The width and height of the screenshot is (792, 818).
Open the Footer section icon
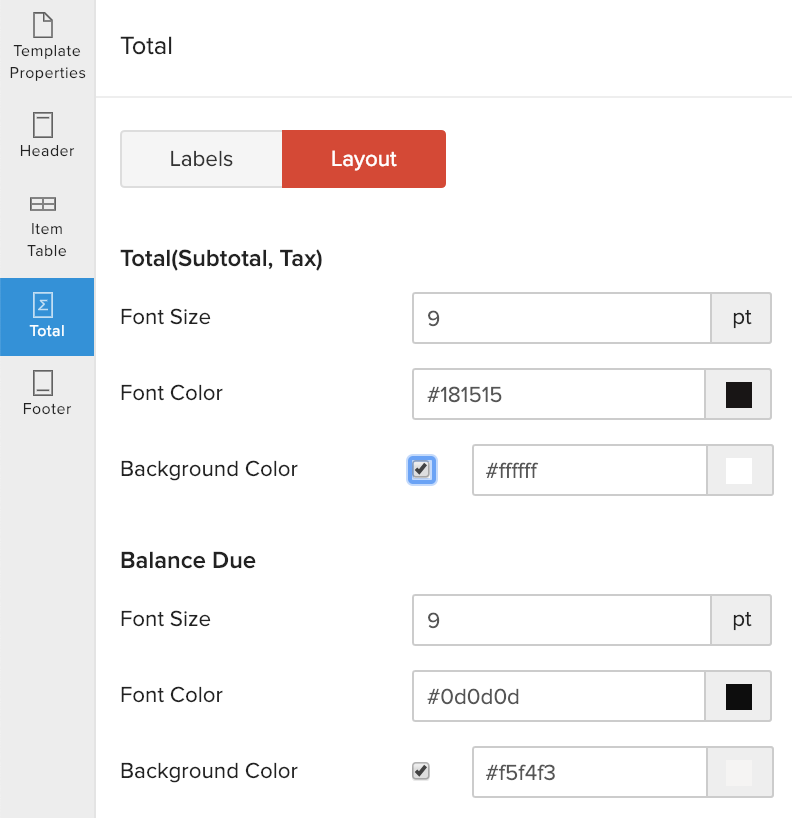pos(43,382)
